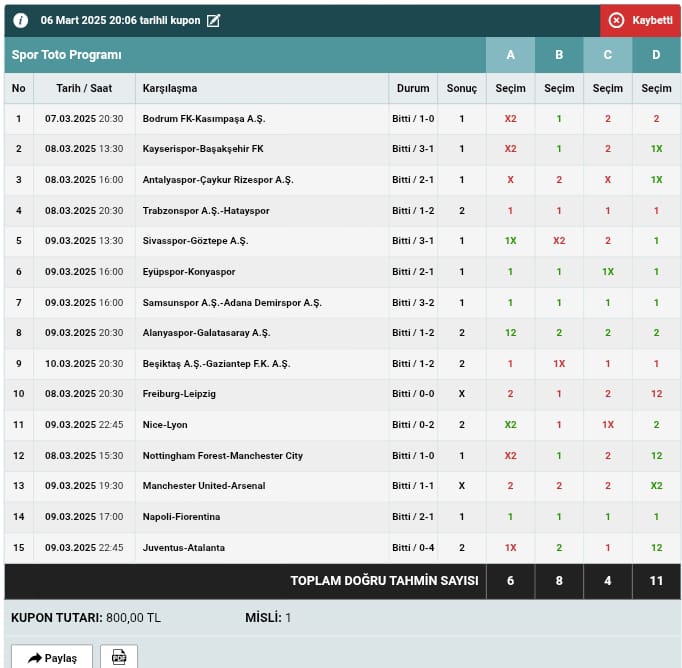
Task: Select column D header tab
Action: point(657,55)
